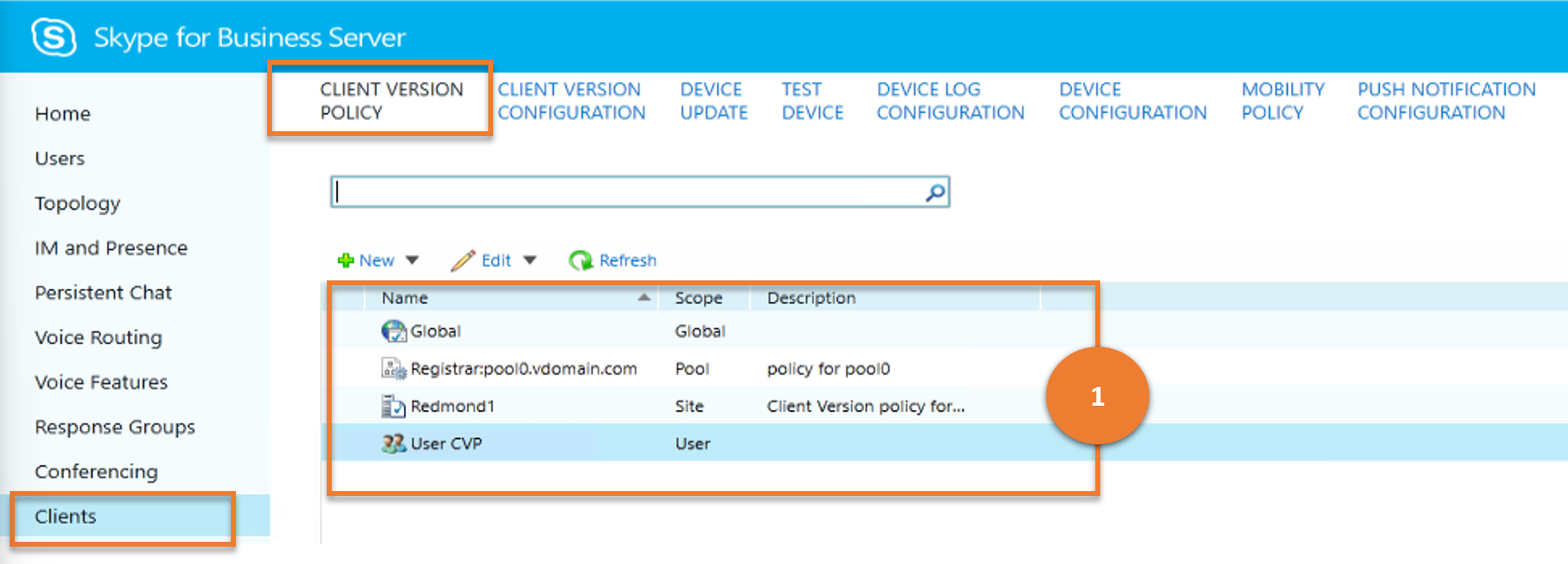Viewport: 1568px width, 564px height.
Task: Open the Mobility Policy tab
Action: [1283, 101]
